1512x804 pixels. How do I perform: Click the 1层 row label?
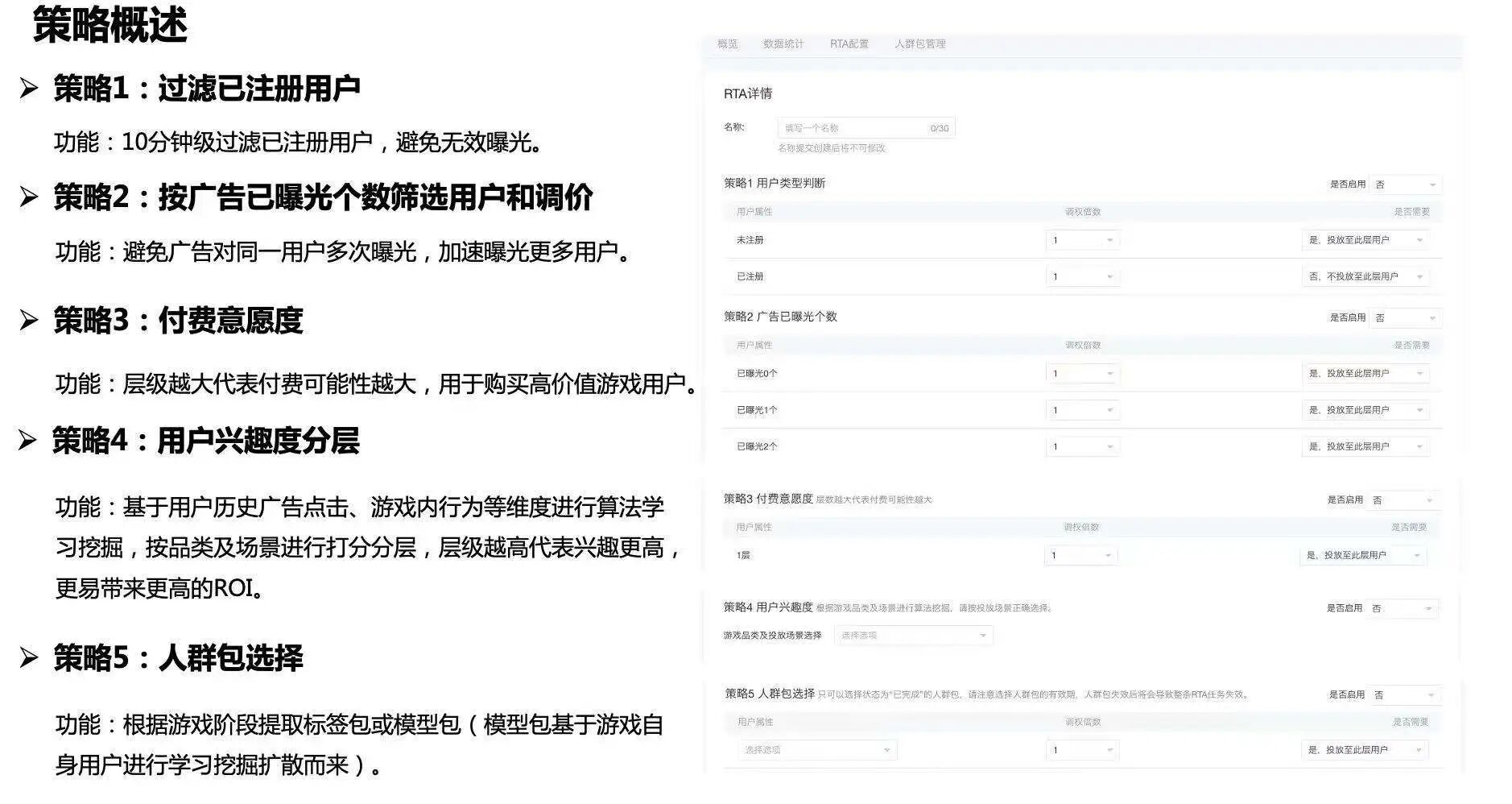tap(742, 555)
